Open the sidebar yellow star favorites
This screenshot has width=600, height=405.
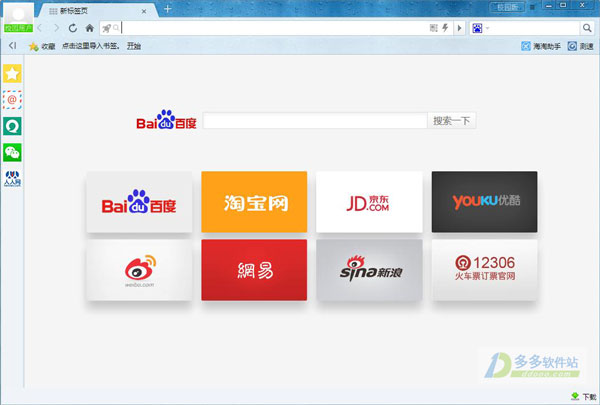pyautogui.click(x=12, y=73)
